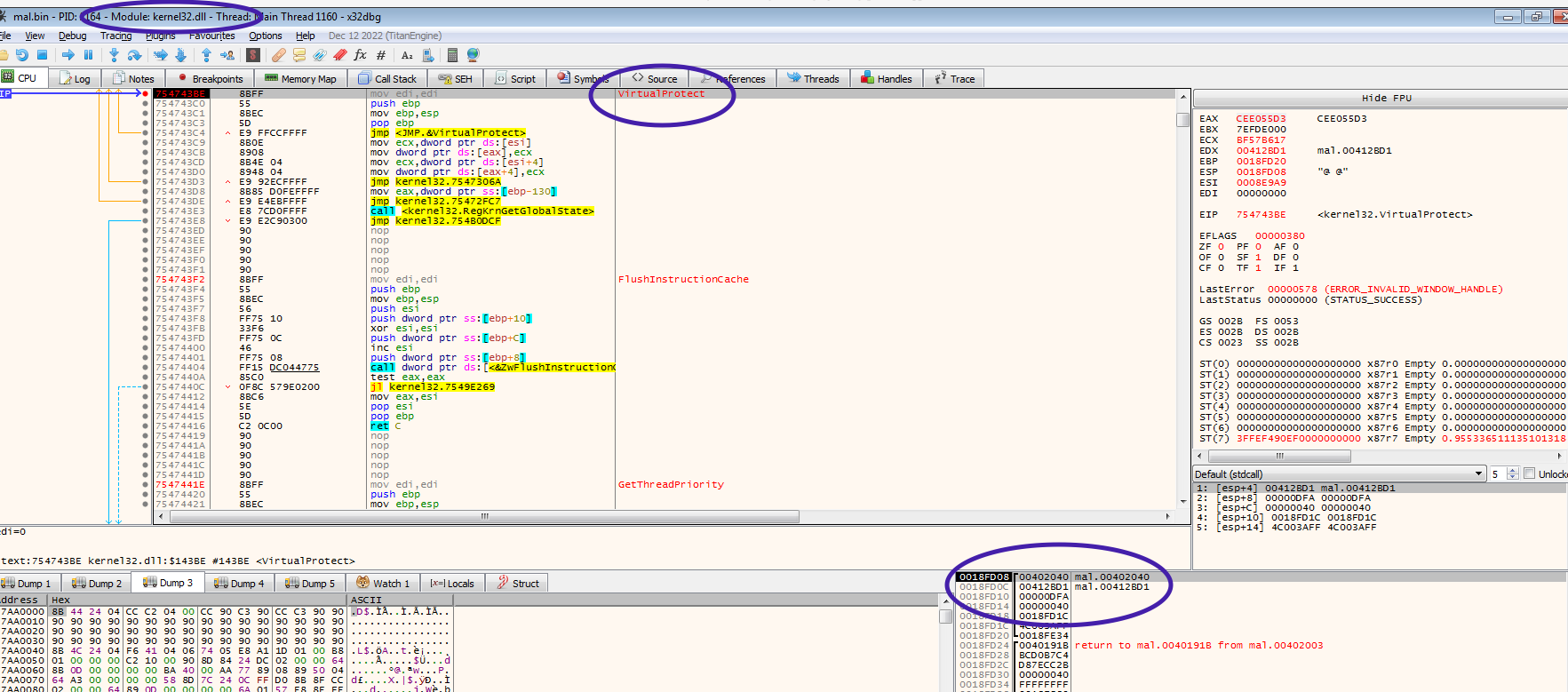
Task: Click the Bookmarks red icon
Action: click(339, 55)
